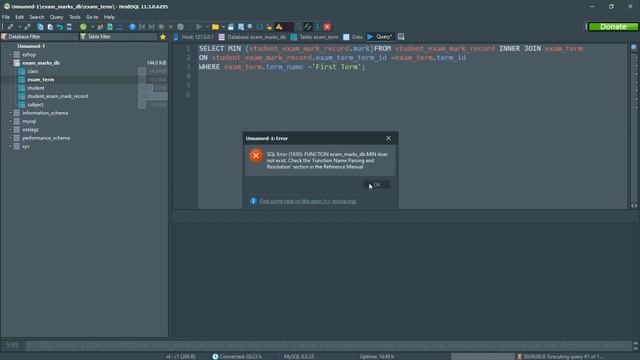Click the blue info icon beside help link

pyautogui.click(x=253, y=201)
